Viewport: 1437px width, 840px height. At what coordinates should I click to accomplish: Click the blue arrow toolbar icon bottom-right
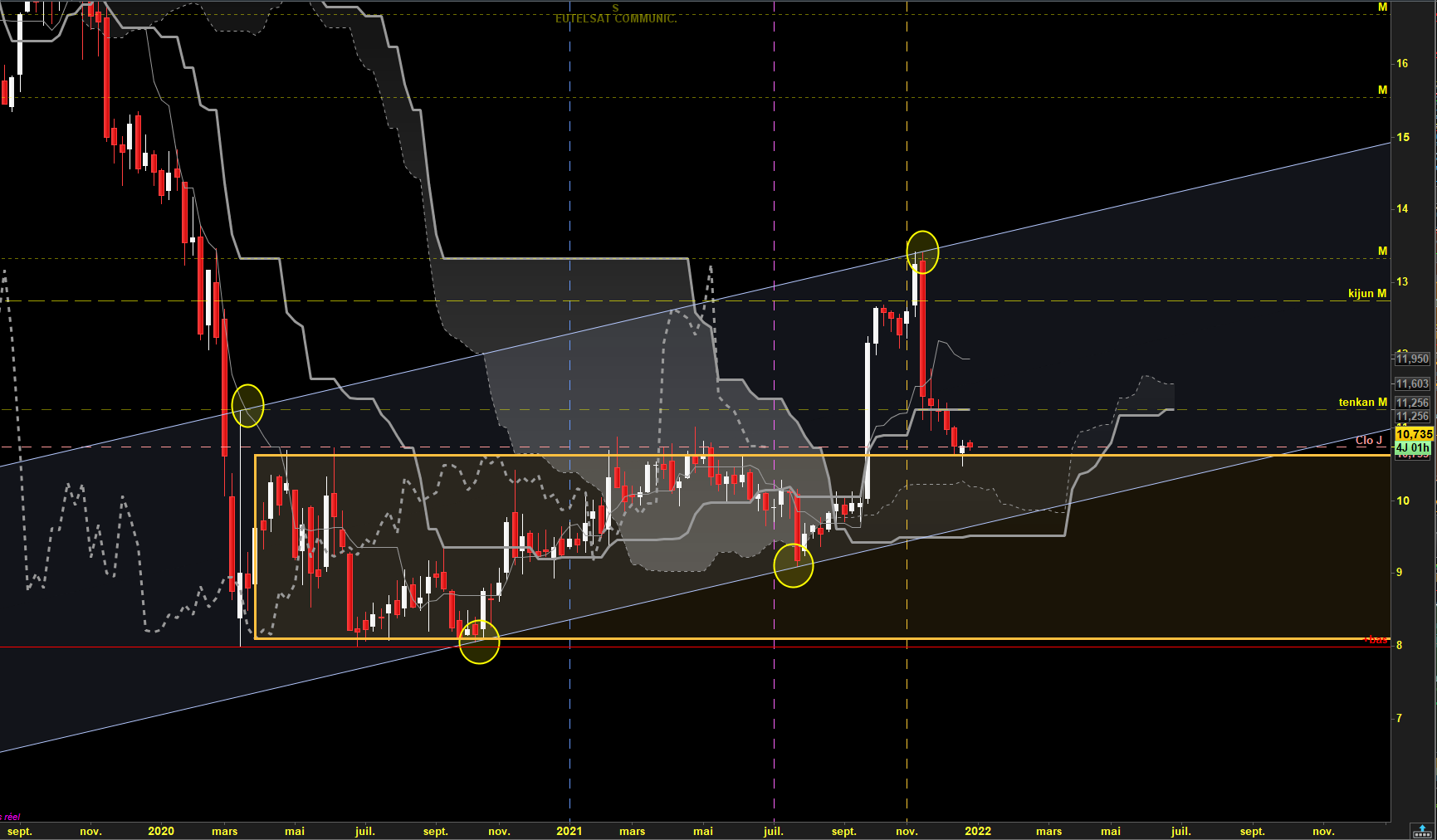pos(1423,831)
